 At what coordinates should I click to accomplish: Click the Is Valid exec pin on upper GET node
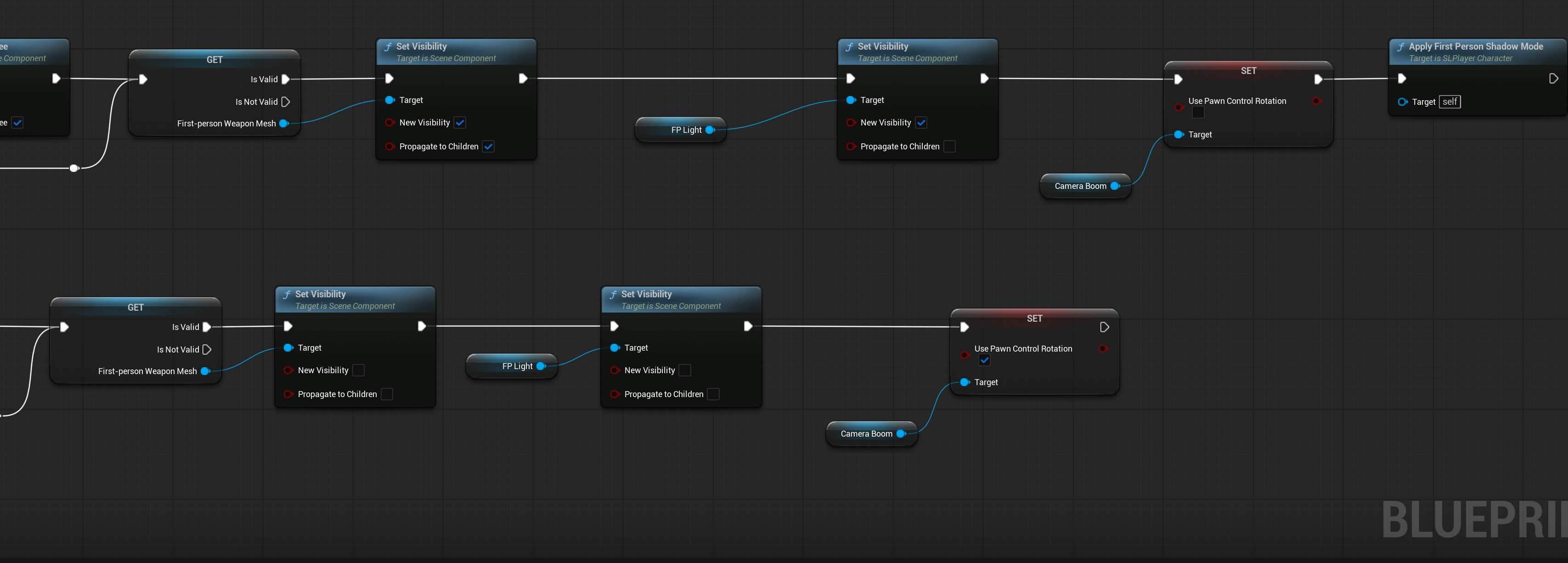click(286, 79)
